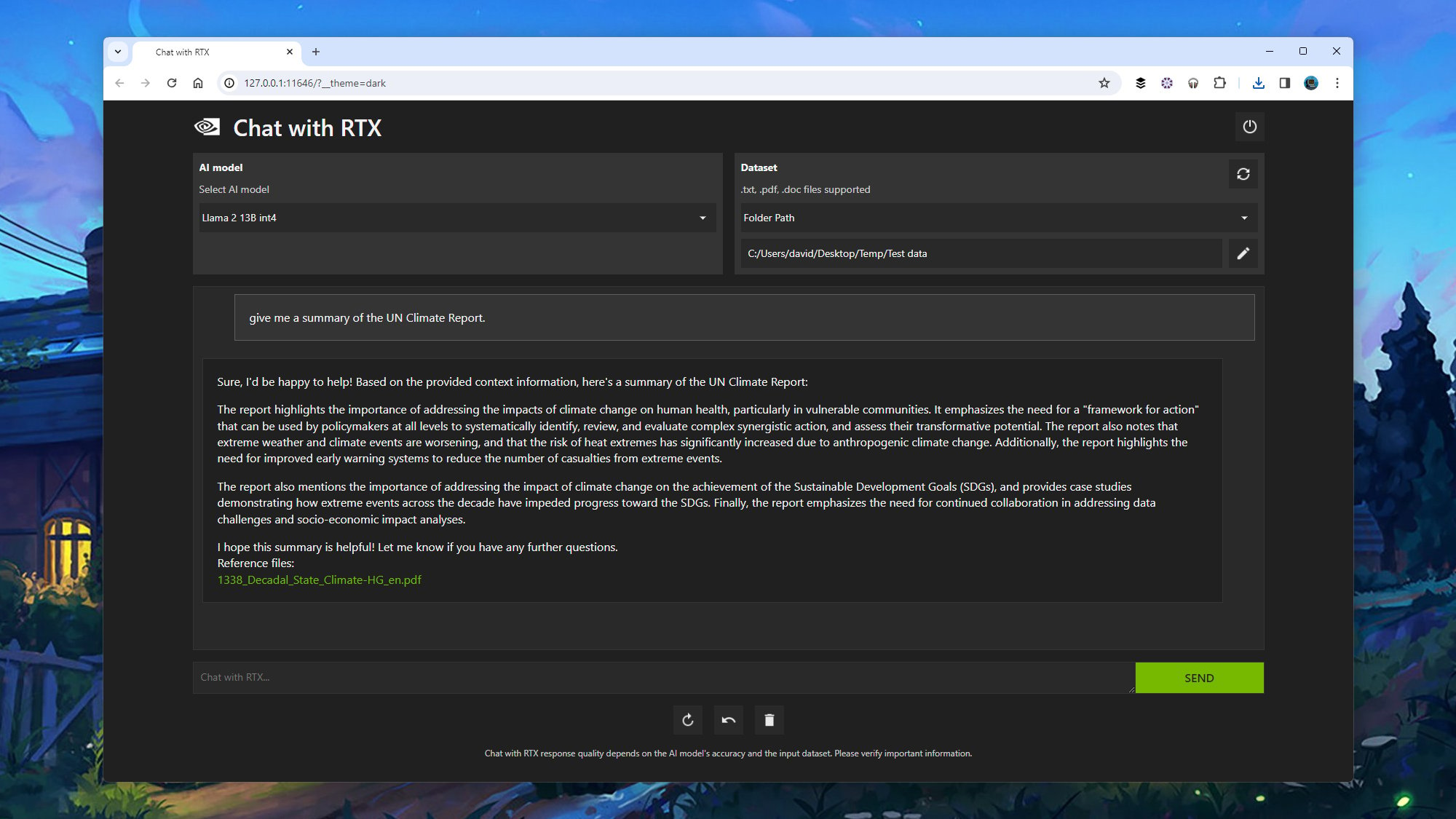The height and width of the screenshot is (819, 1456).
Task: Open a new browser tab
Action: 316,52
